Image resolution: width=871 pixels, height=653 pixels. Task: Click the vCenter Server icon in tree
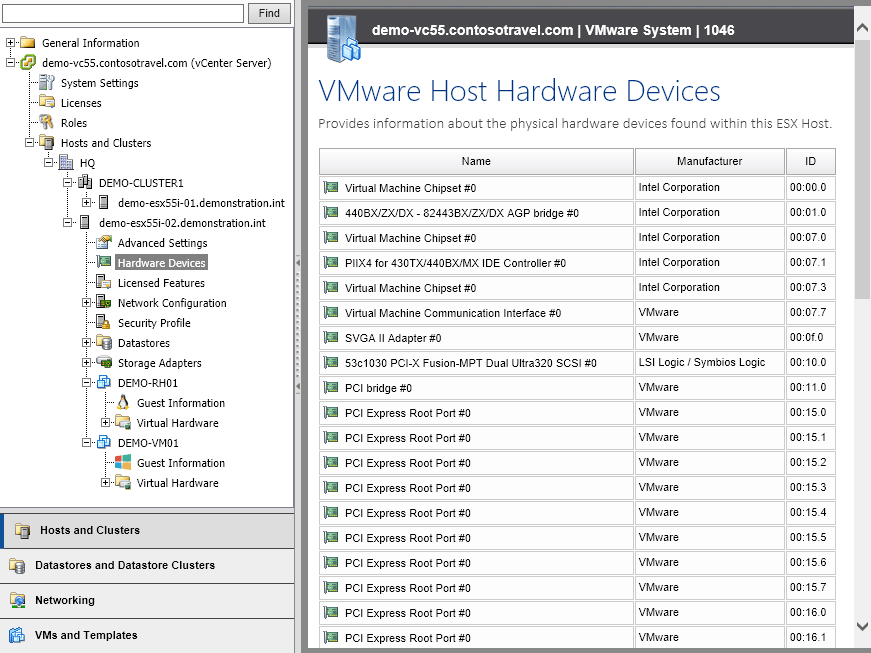point(28,62)
